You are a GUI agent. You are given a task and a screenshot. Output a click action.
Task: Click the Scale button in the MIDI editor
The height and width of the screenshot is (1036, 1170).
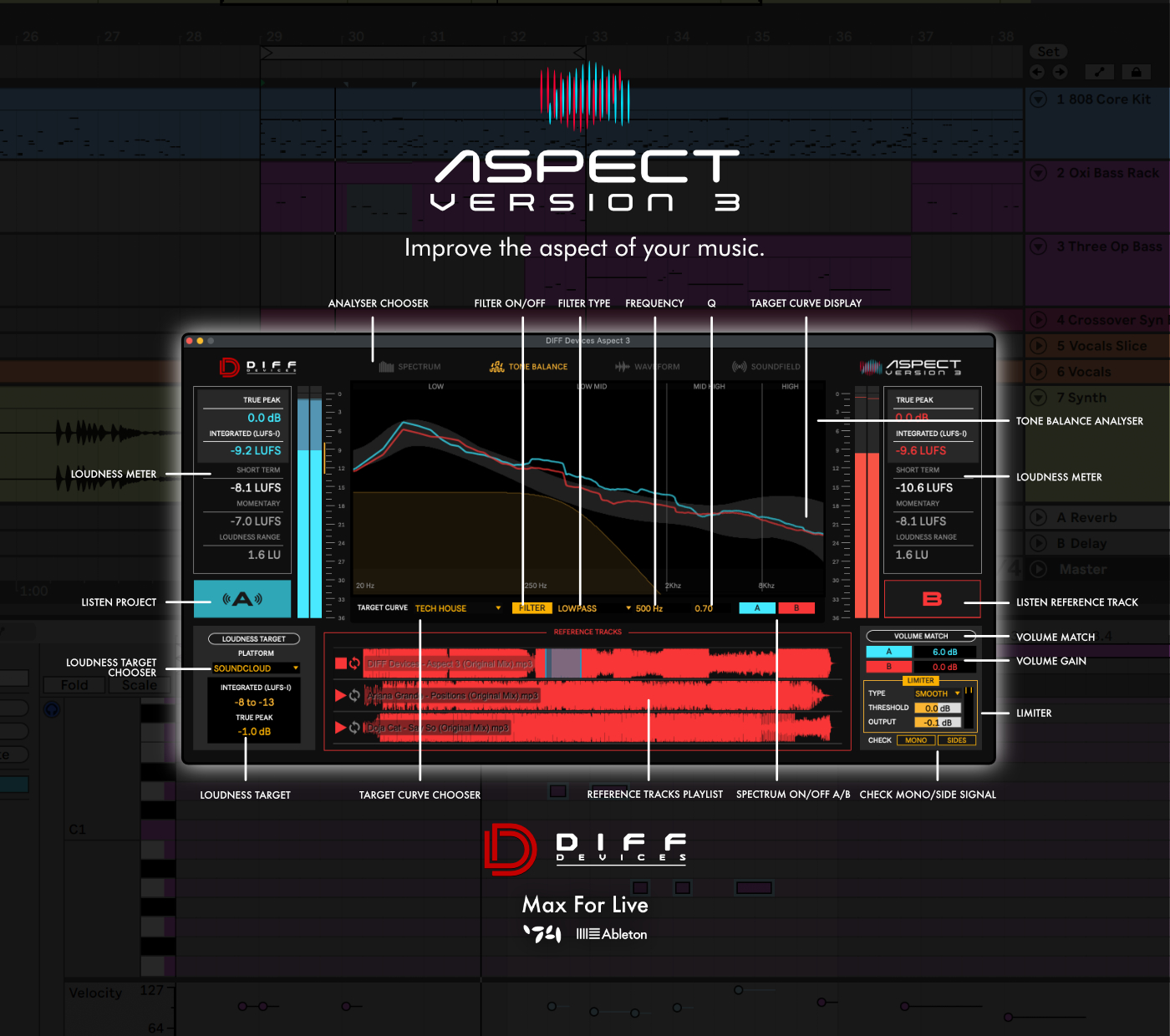(140, 685)
